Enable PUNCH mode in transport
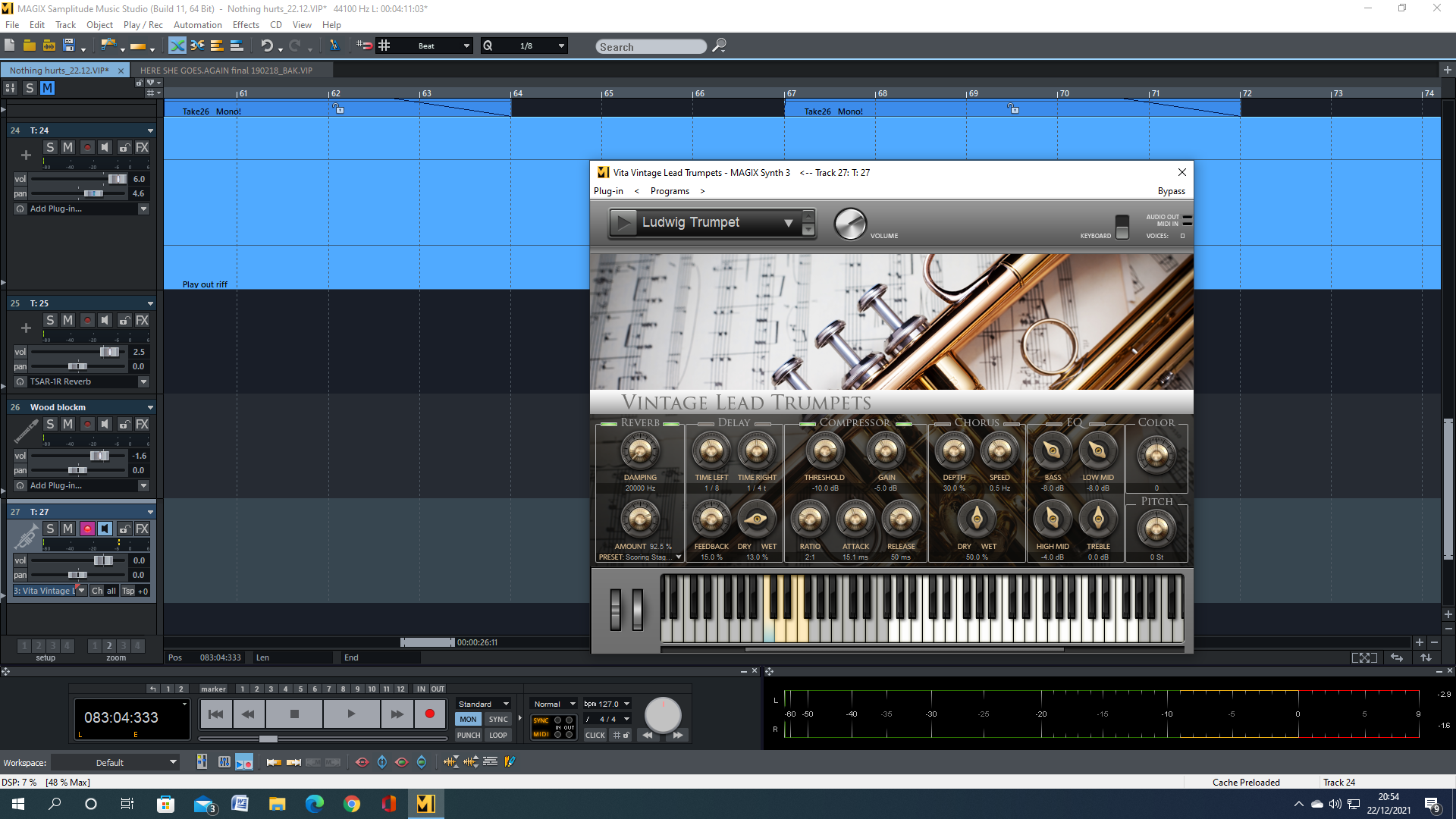This screenshot has height=819, width=1456. tap(469, 735)
